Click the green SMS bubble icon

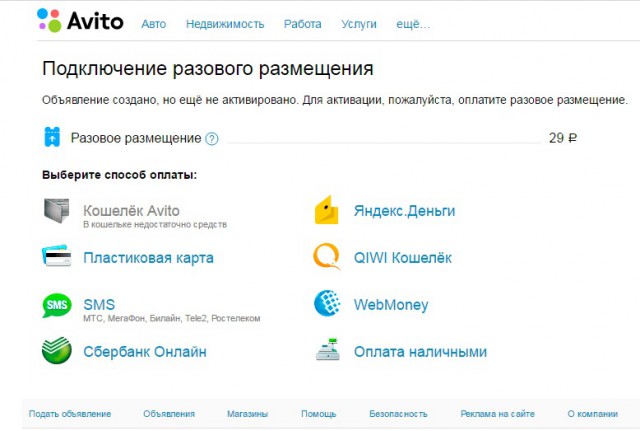pos(57,305)
